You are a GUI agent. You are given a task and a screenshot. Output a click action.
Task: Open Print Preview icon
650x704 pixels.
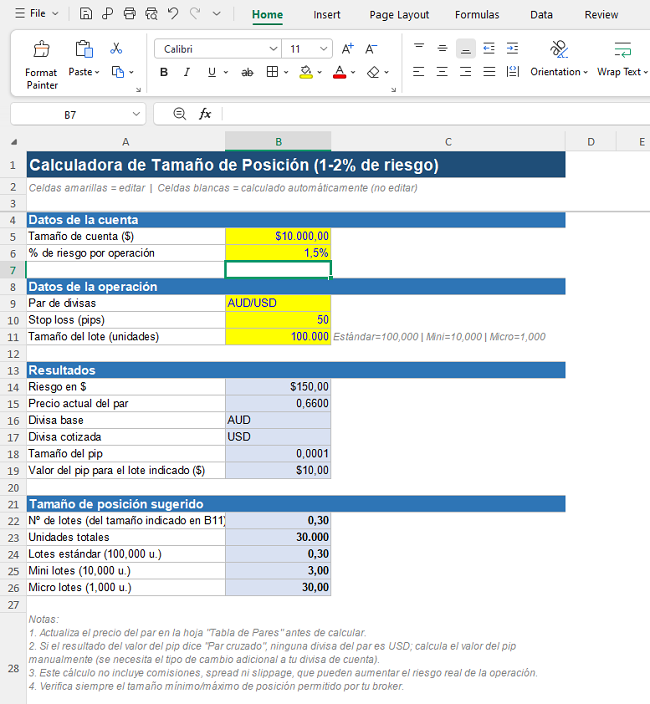tap(151, 14)
